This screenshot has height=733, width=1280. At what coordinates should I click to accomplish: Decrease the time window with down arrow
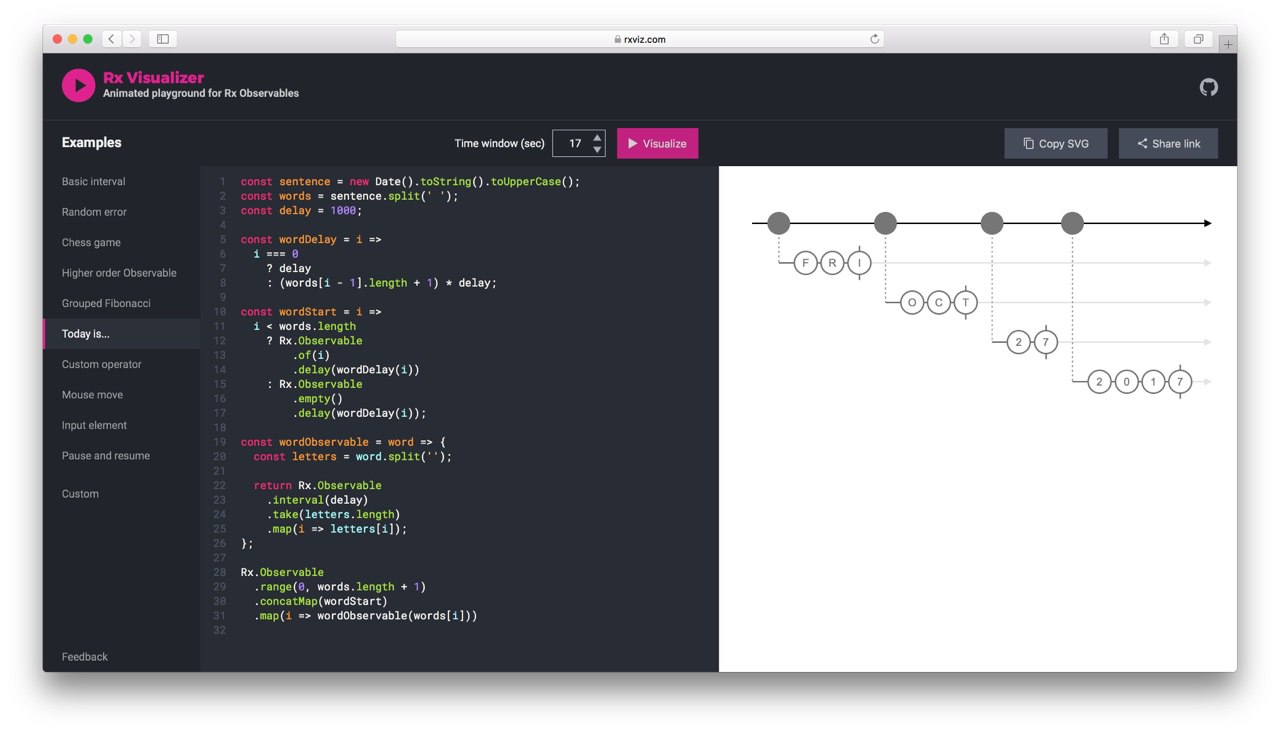pyautogui.click(x=598, y=149)
